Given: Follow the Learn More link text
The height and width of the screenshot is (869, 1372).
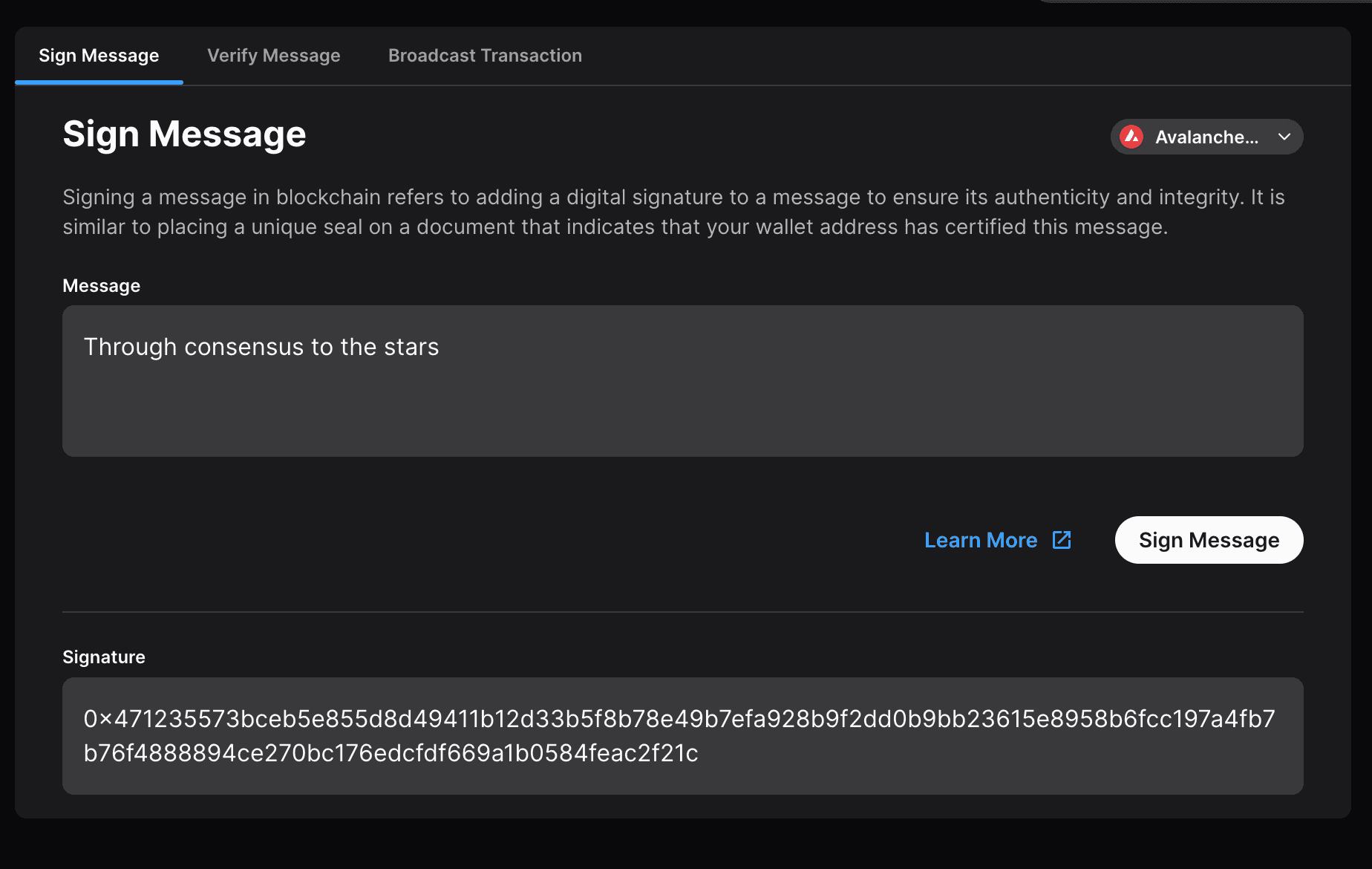Looking at the screenshot, I should [980, 540].
